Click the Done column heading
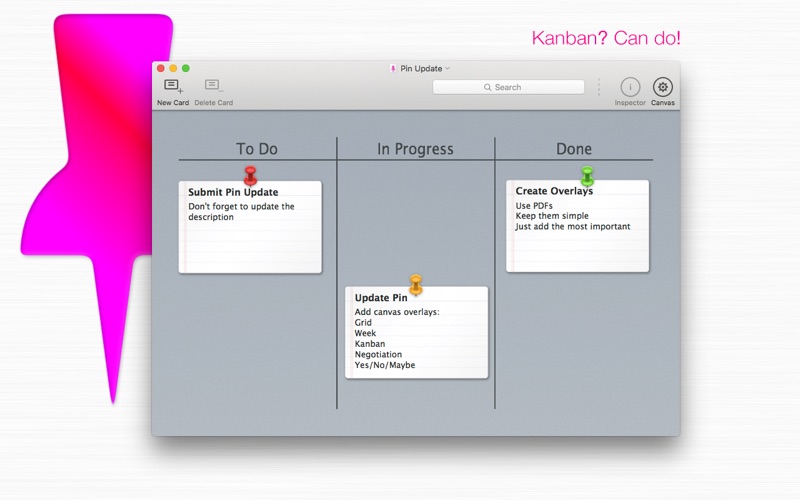Viewport: 800px width, 500px height. coord(574,149)
